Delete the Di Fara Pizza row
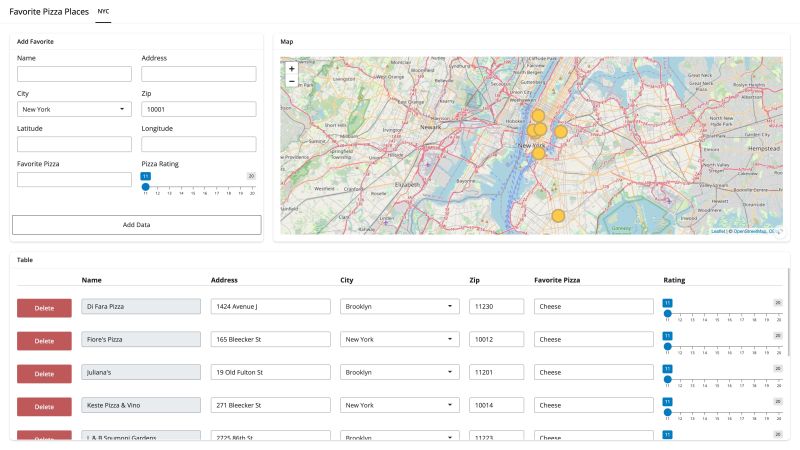The width and height of the screenshot is (800, 450). pos(44,308)
